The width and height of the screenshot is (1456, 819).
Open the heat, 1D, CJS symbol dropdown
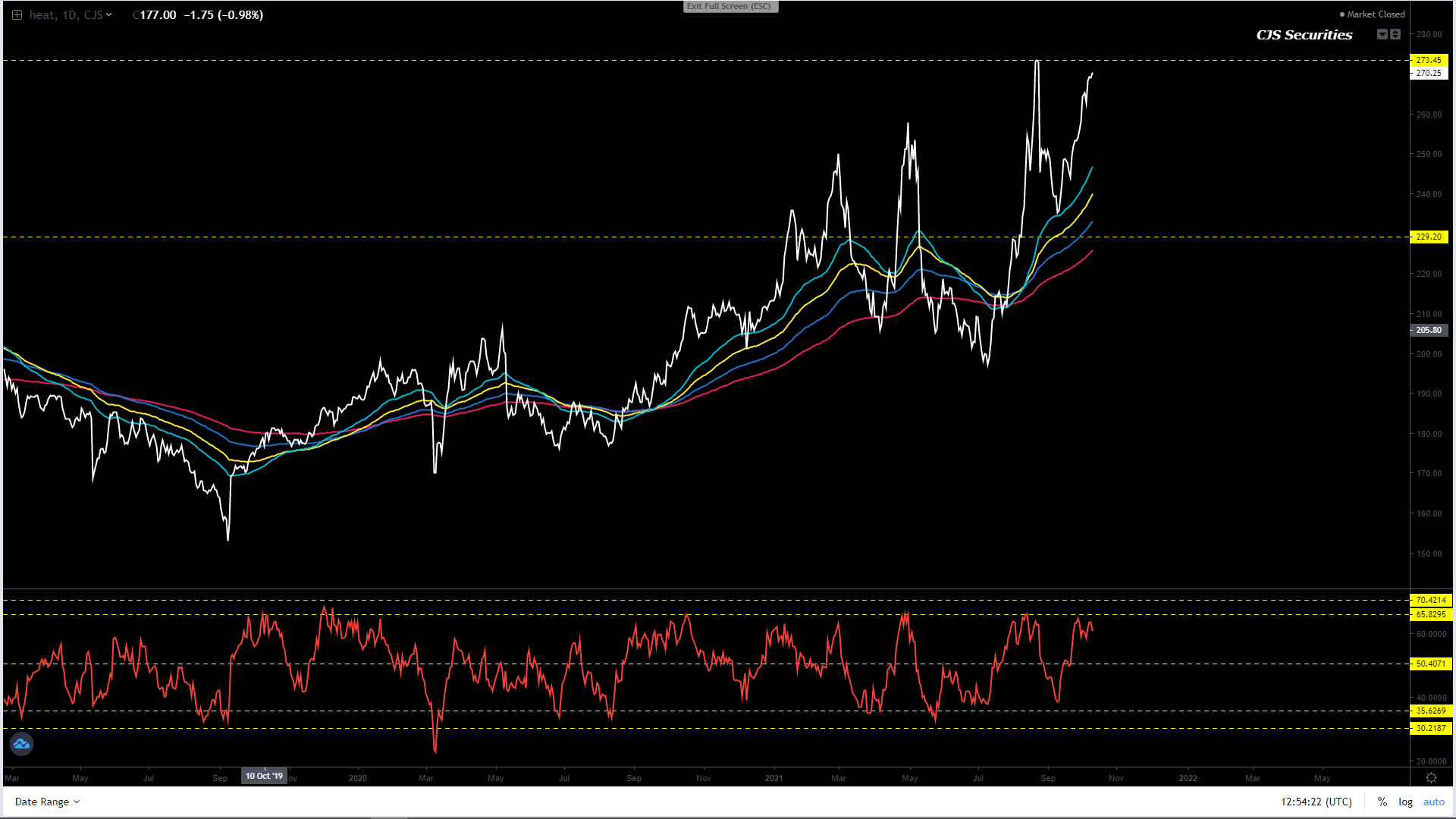70,15
